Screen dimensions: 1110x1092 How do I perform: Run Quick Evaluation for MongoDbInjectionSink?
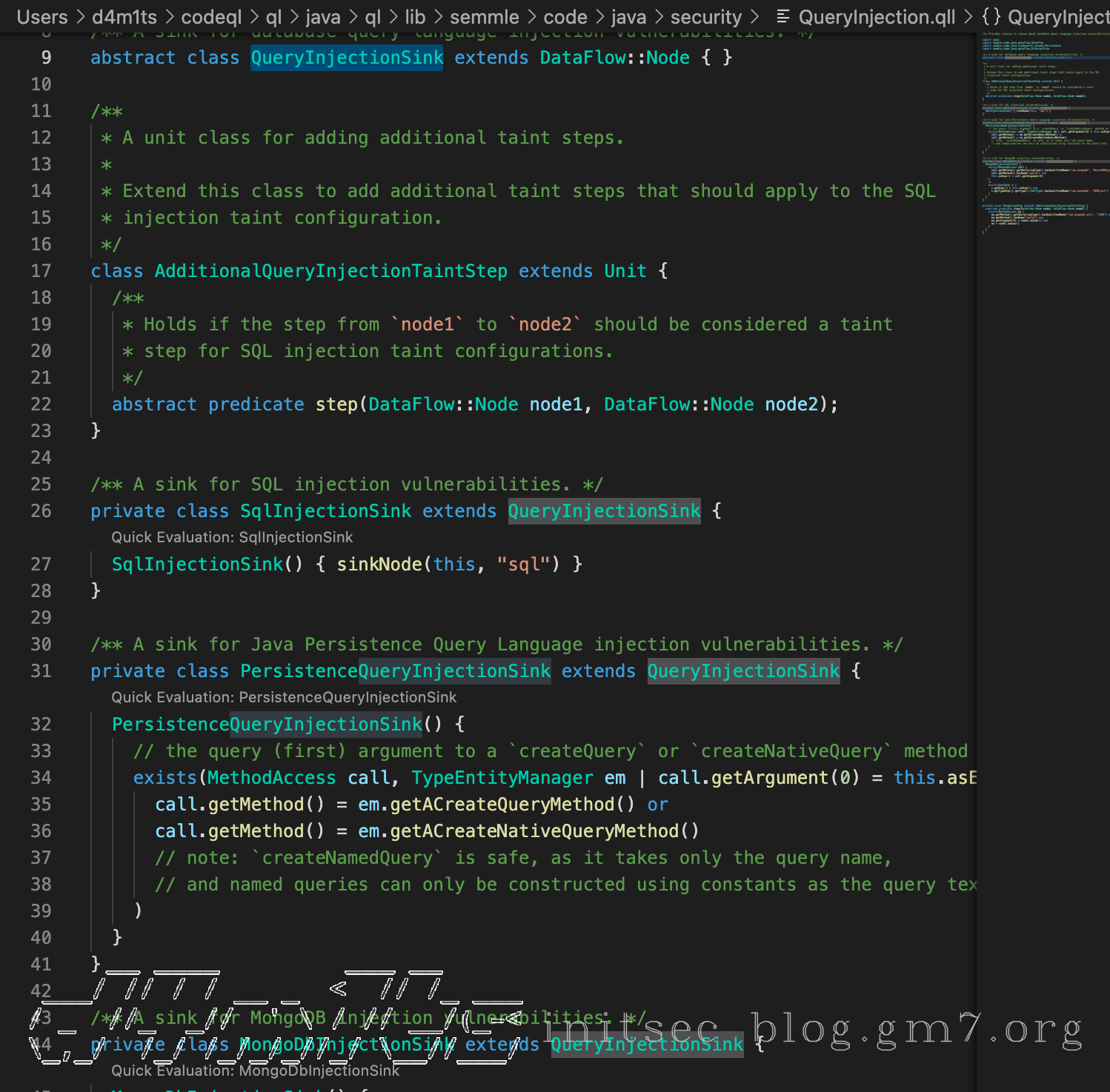click(x=256, y=1071)
